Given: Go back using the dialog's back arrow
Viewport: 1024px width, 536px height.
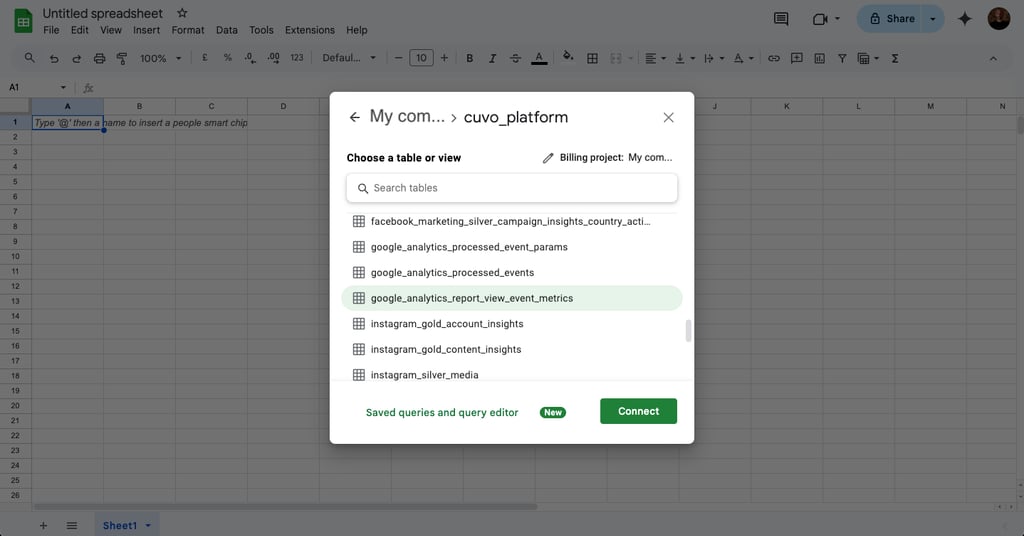Looking at the screenshot, I should pos(354,117).
